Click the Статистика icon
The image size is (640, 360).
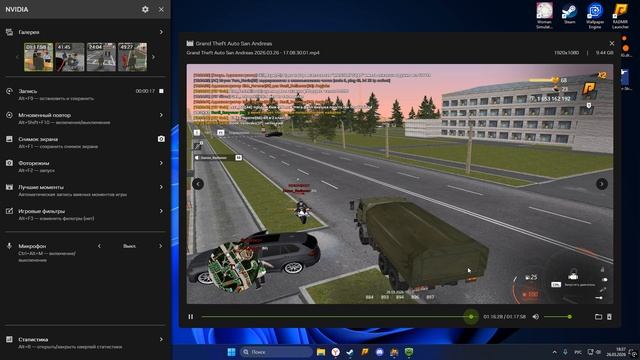click(x=9, y=339)
